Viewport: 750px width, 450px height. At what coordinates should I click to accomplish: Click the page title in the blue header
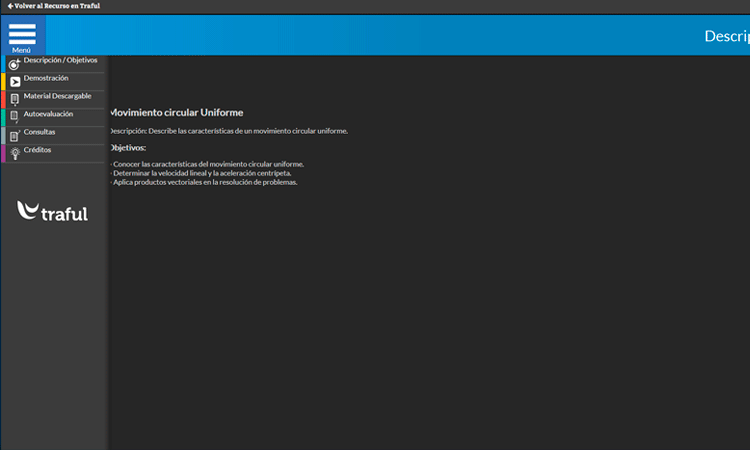(x=726, y=36)
